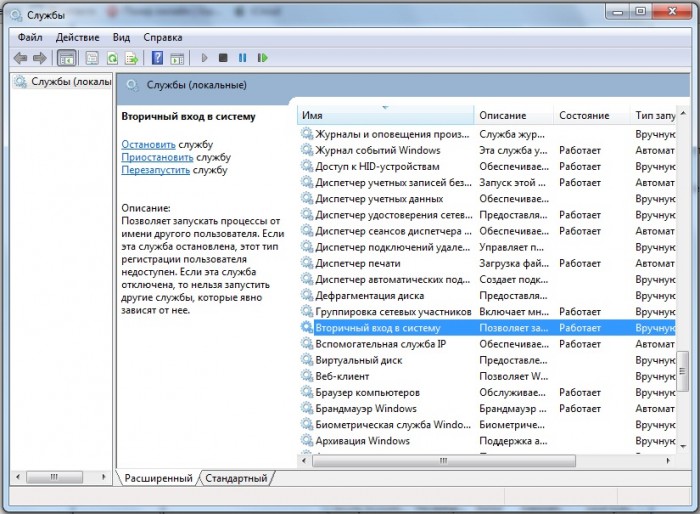This screenshot has width=700, height=514.
Task: Toggle the action pane toolbar icon
Action: click(177, 58)
